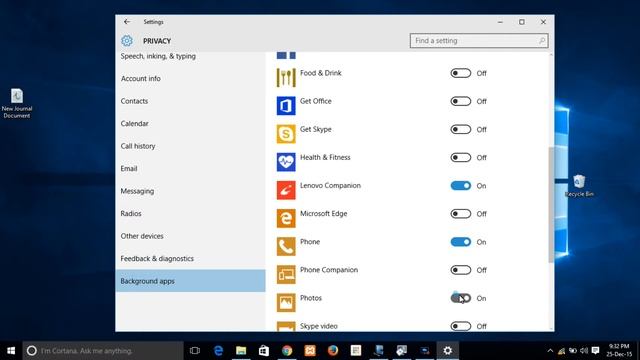Screen dimensions: 640x360
Task: Click the Settings window vertical scrollbar
Action: click(x=551, y=204)
